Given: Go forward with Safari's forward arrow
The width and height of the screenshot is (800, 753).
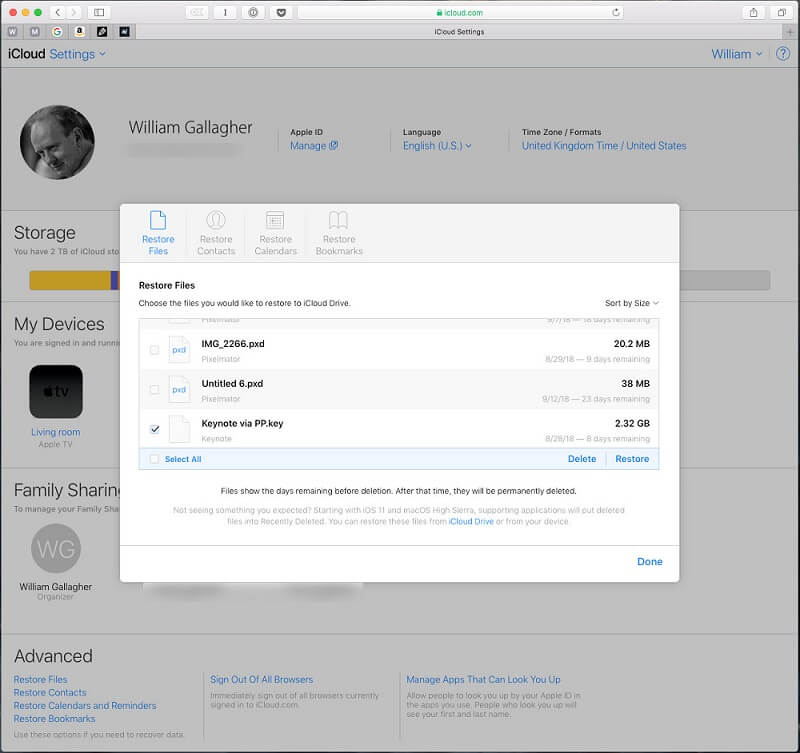Looking at the screenshot, I should 73,12.
